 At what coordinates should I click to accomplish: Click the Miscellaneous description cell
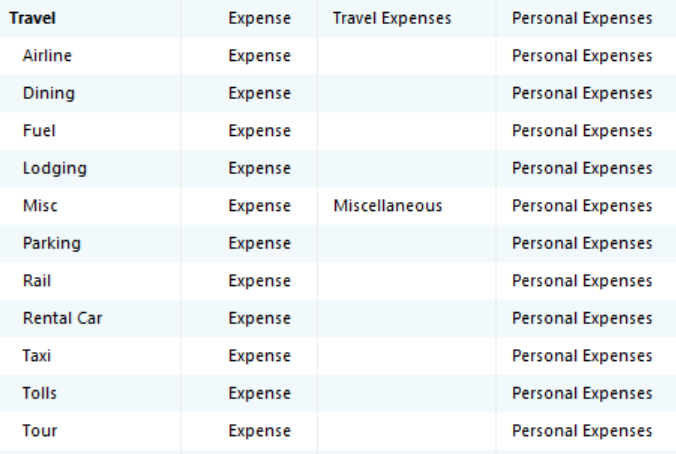[x=388, y=206]
